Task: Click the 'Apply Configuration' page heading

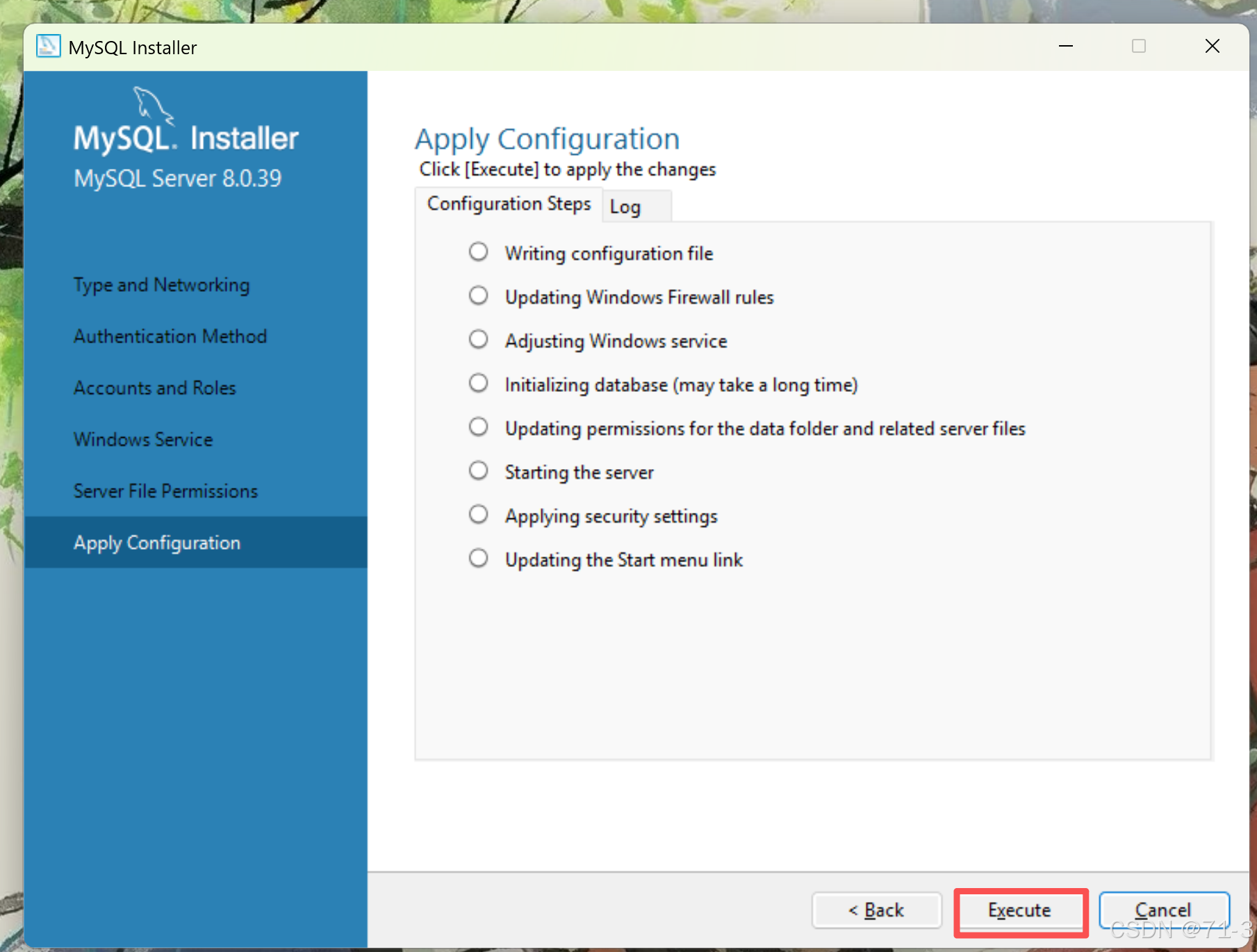Action: coord(548,139)
